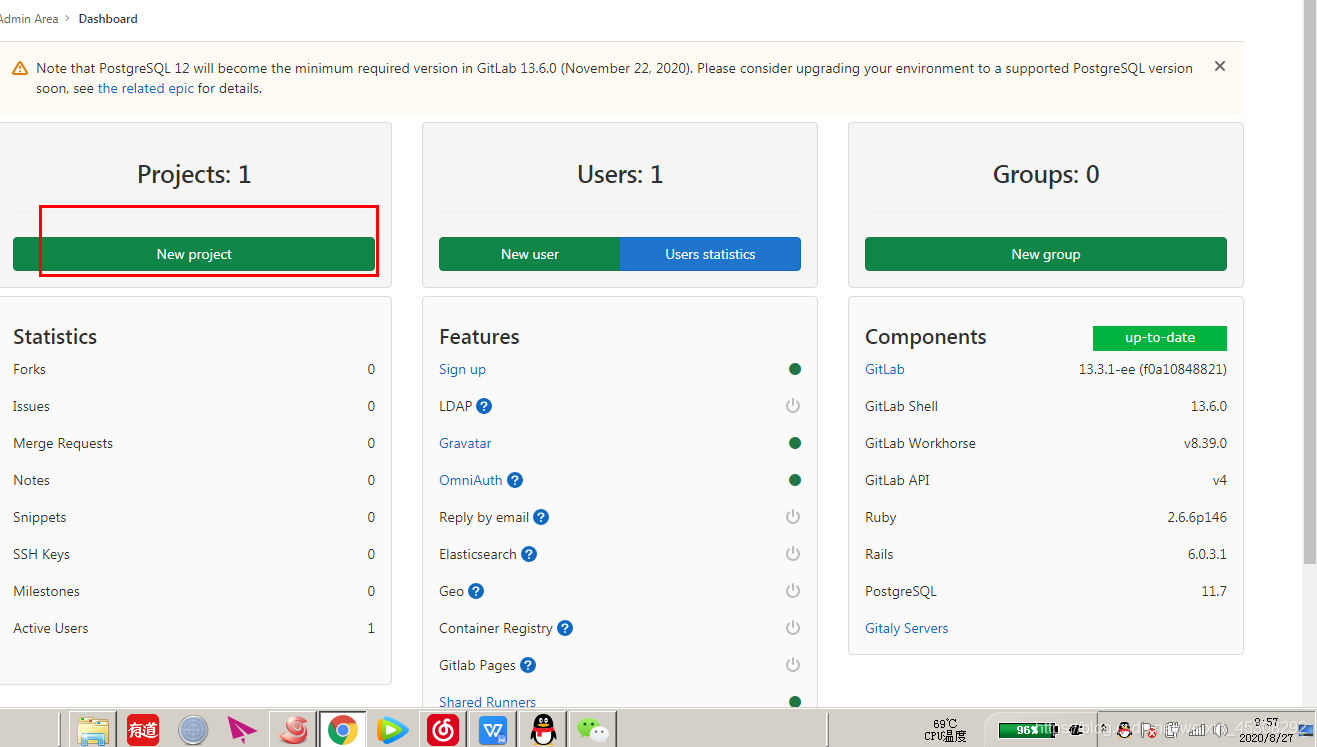The image size is (1317, 747).
Task: Select the PostgreSQL version 11.7 value
Action: tap(1214, 591)
